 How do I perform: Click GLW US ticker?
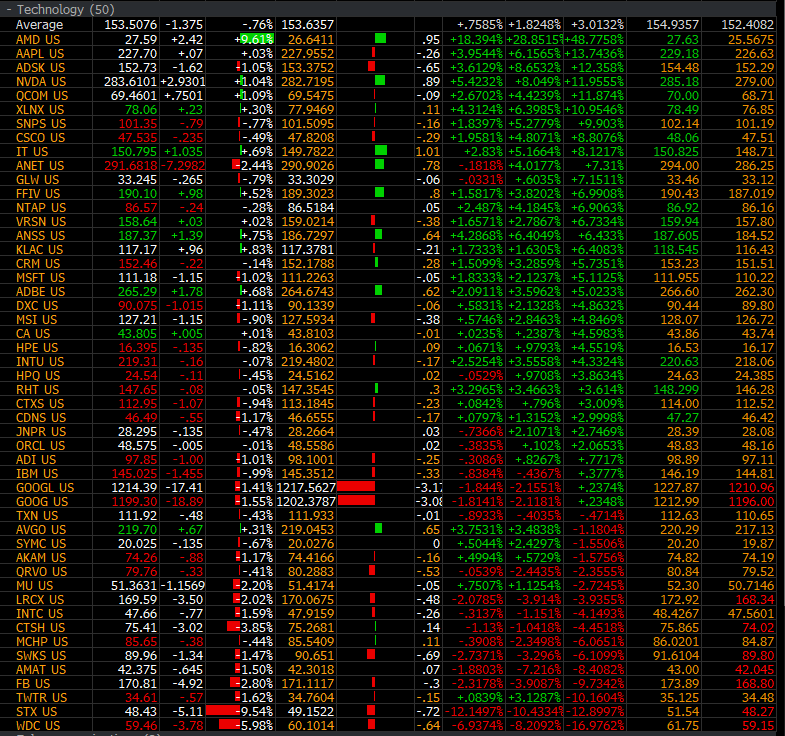38,180
